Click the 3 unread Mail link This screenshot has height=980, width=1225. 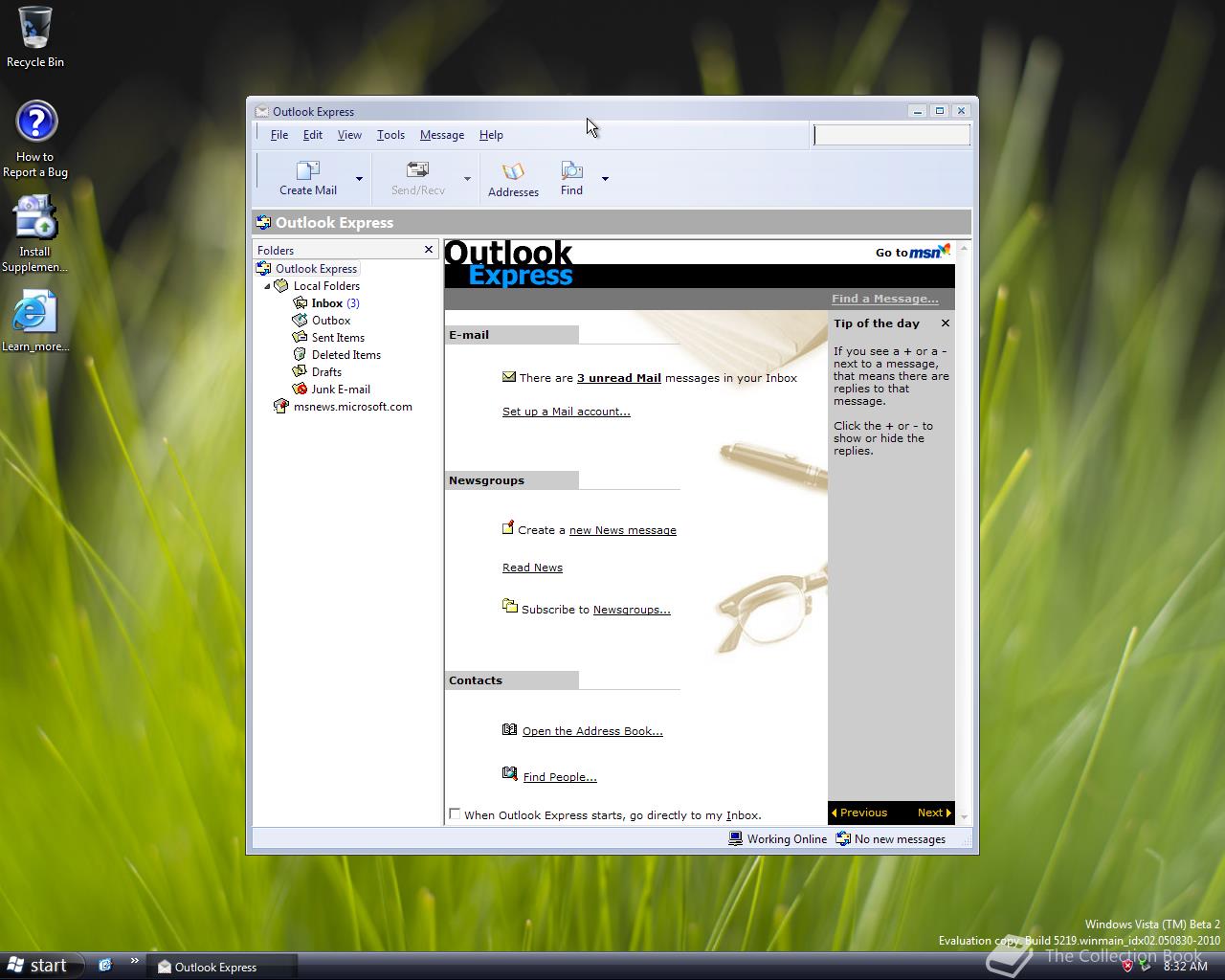tap(618, 378)
